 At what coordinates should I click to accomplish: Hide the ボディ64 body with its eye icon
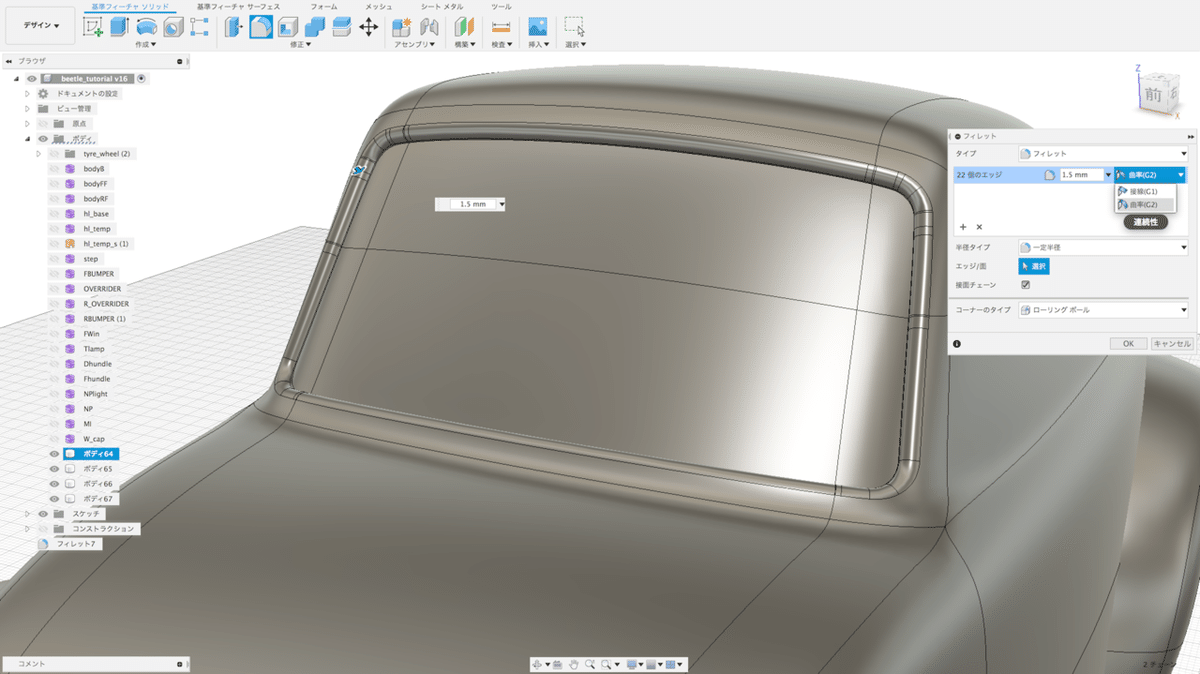pyautogui.click(x=55, y=454)
